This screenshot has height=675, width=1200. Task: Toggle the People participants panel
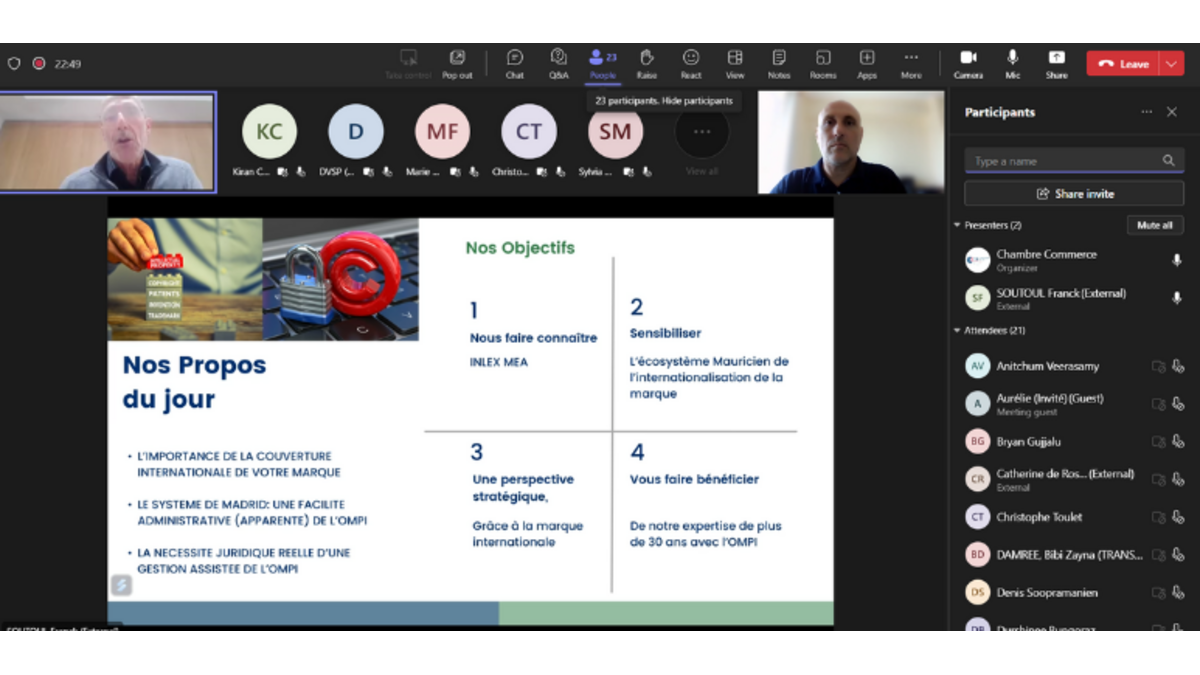tap(602, 63)
